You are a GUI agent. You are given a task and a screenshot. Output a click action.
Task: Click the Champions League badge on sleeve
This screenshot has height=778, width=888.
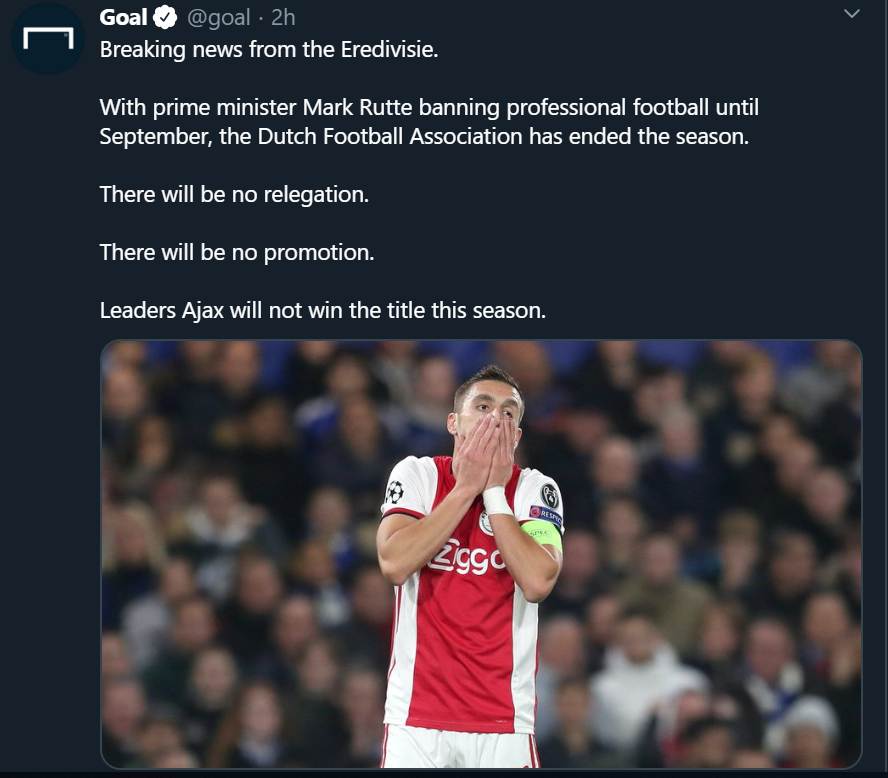pyautogui.click(x=394, y=492)
